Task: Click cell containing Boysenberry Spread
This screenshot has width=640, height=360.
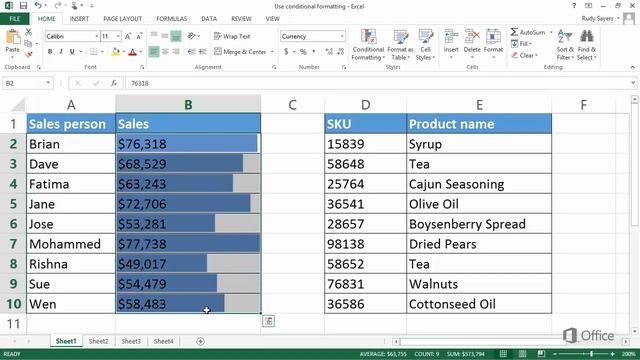Action: (479, 224)
